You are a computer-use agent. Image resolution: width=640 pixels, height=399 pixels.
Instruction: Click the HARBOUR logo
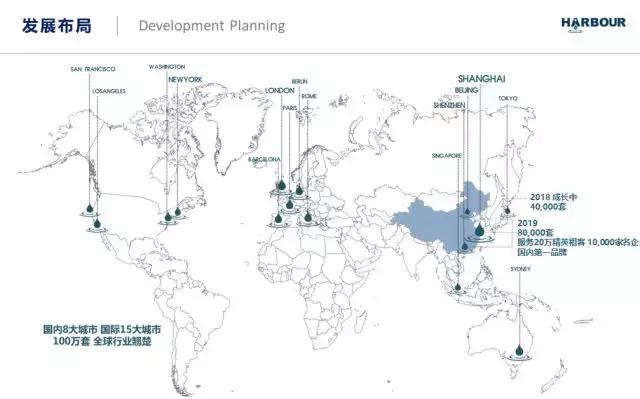click(x=593, y=24)
